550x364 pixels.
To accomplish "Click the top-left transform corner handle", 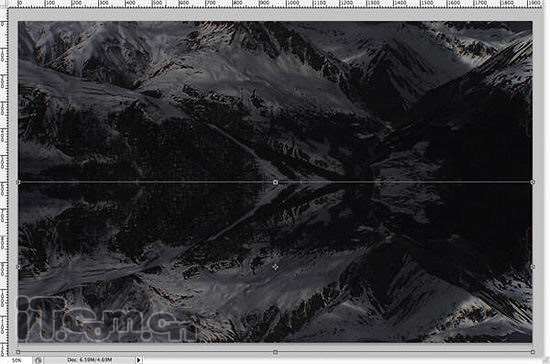I will [18, 182].
